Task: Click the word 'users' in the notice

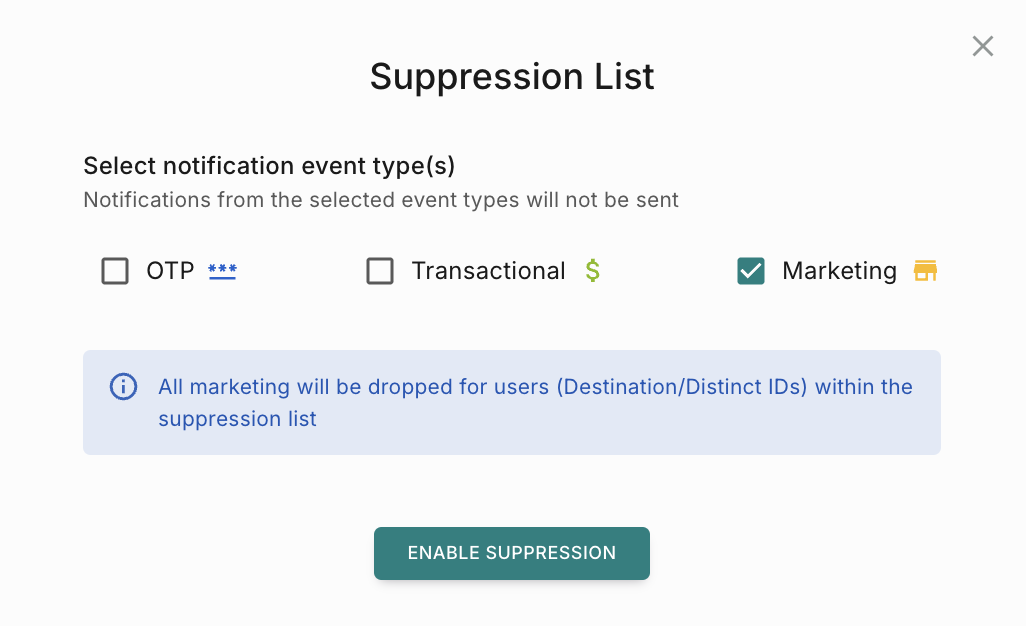Action: [522, 387]
